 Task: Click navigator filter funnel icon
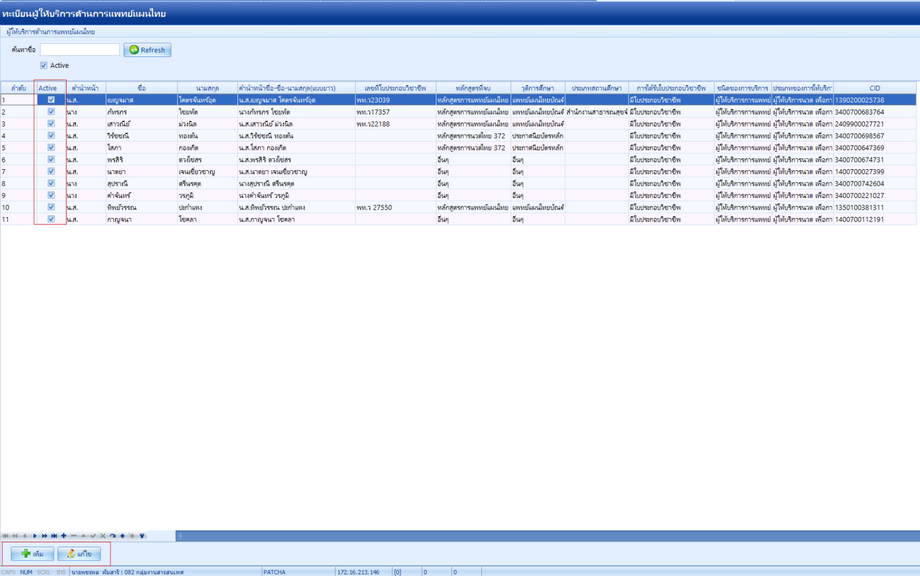pos(142,536)
